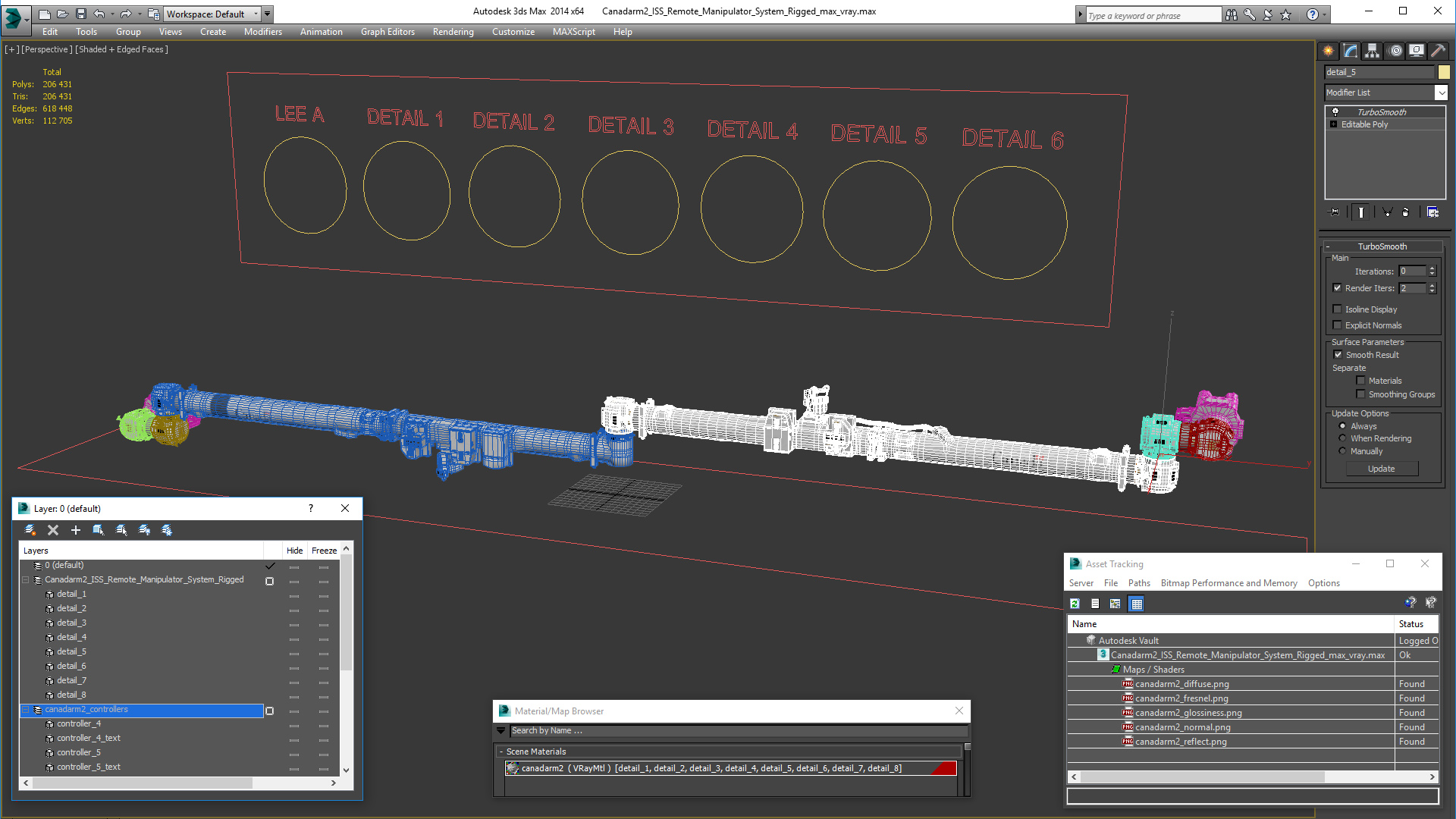1456x819 pixels.
Task: Toggle Render Iters checkbox
Action: tap(1338, 288)
